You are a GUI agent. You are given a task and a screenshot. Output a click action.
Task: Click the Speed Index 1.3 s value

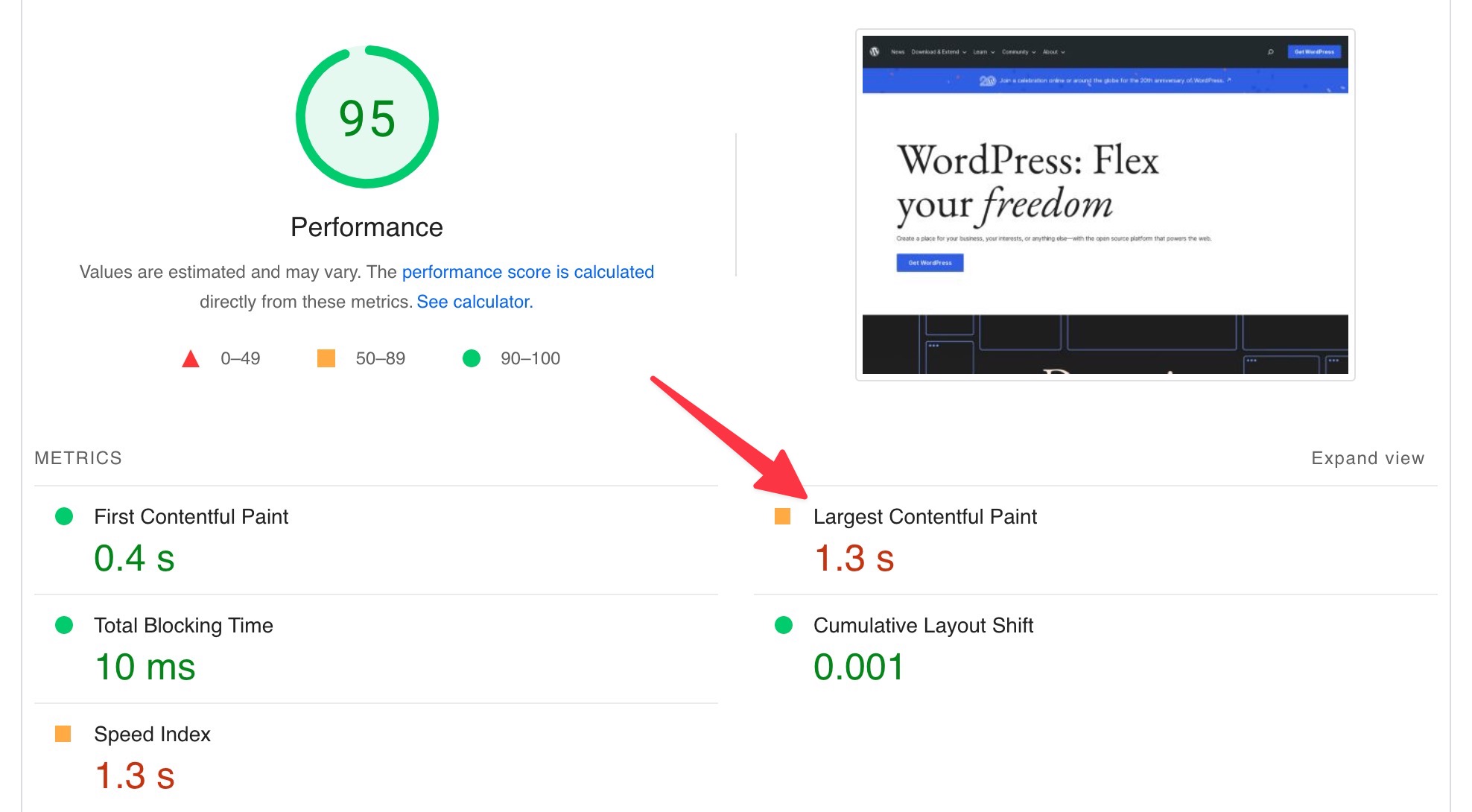135,775
